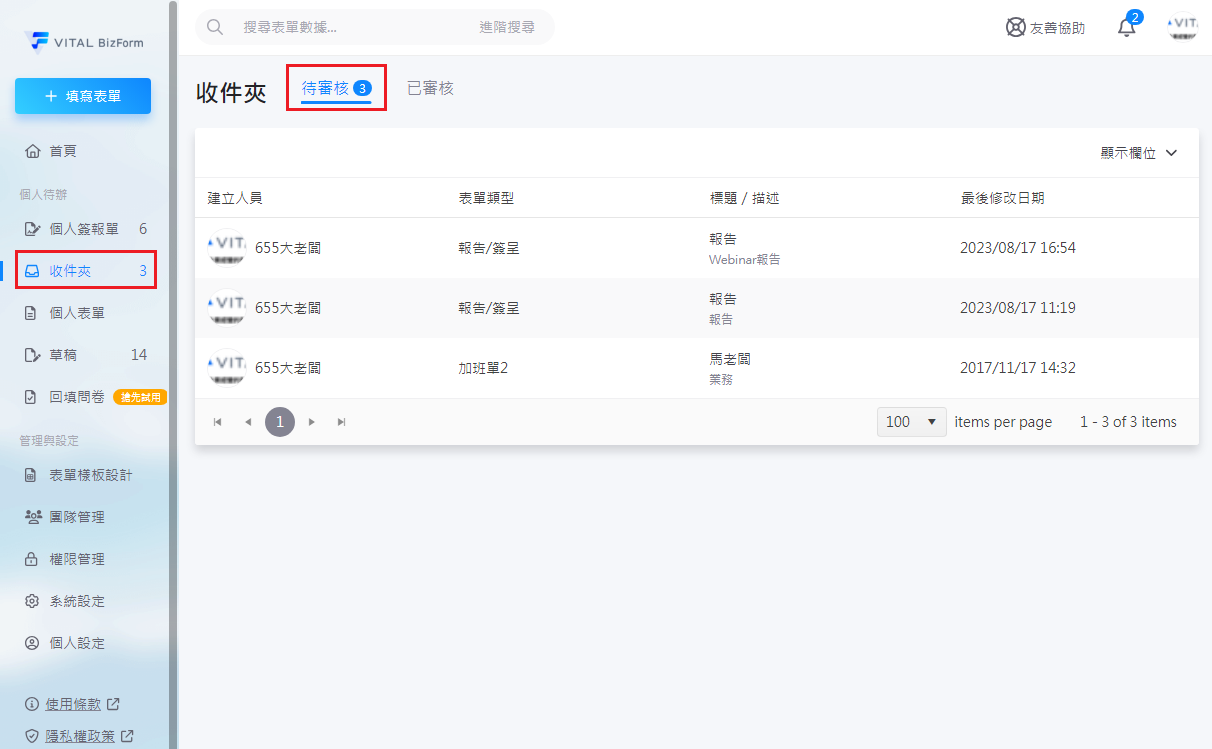The height and width of the screenshot is (749, 1212).
Task: Open 權限管理 permission settings
Action: pos(77,559)
